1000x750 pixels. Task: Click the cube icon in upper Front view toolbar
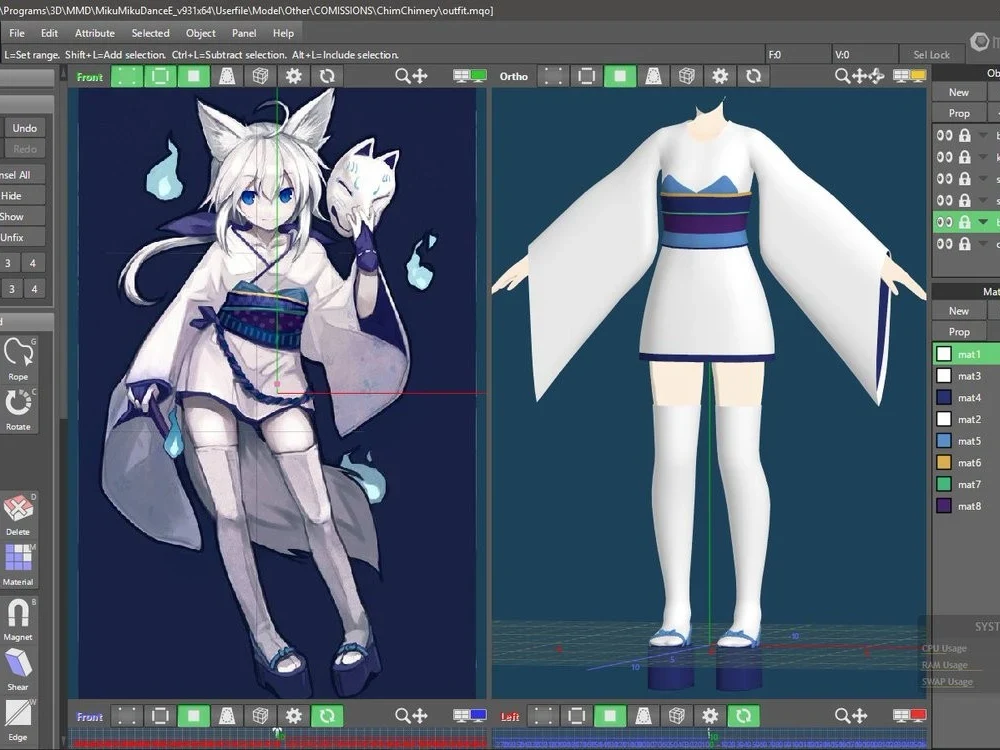(x=260, y=77)
